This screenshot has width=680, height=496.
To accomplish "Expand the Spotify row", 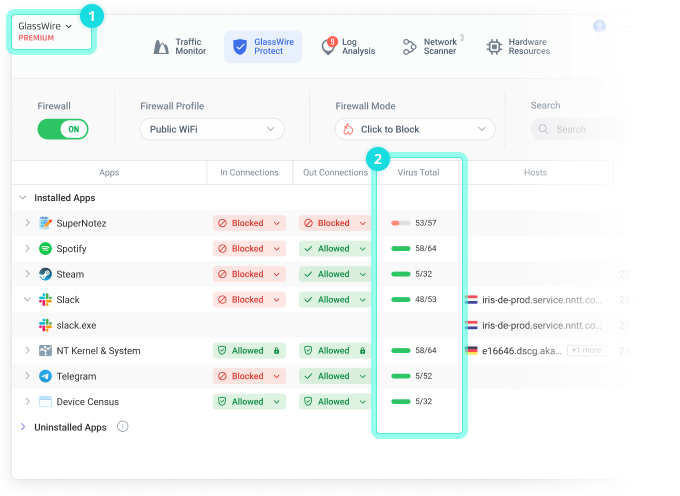I will pos(27,248).
